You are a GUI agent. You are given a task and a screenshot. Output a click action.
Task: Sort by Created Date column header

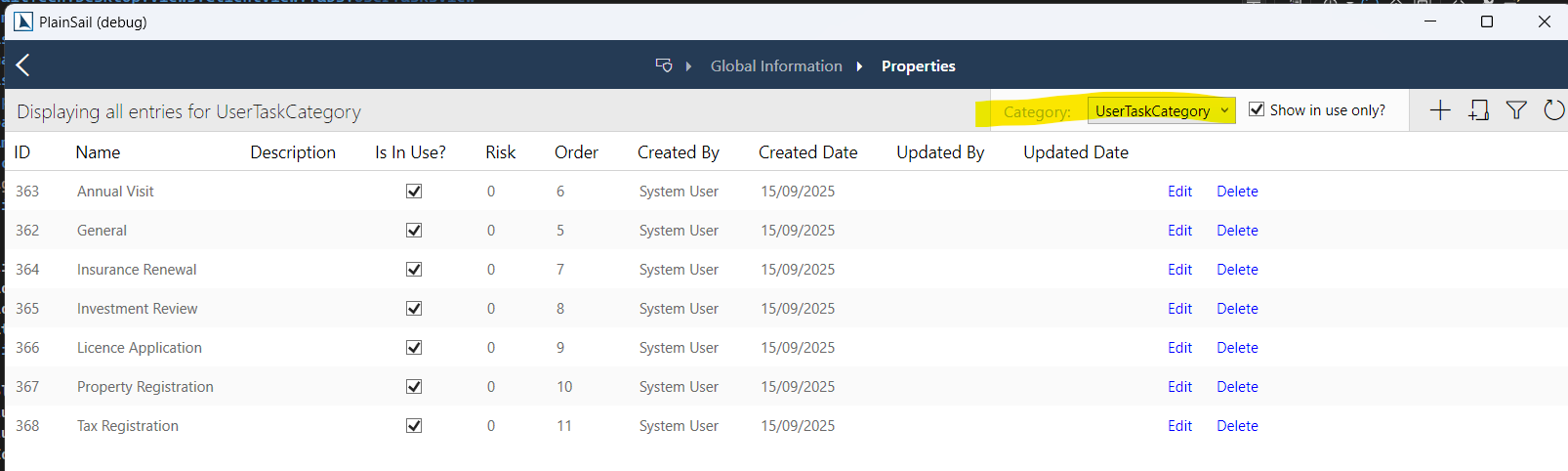point(808,152)
